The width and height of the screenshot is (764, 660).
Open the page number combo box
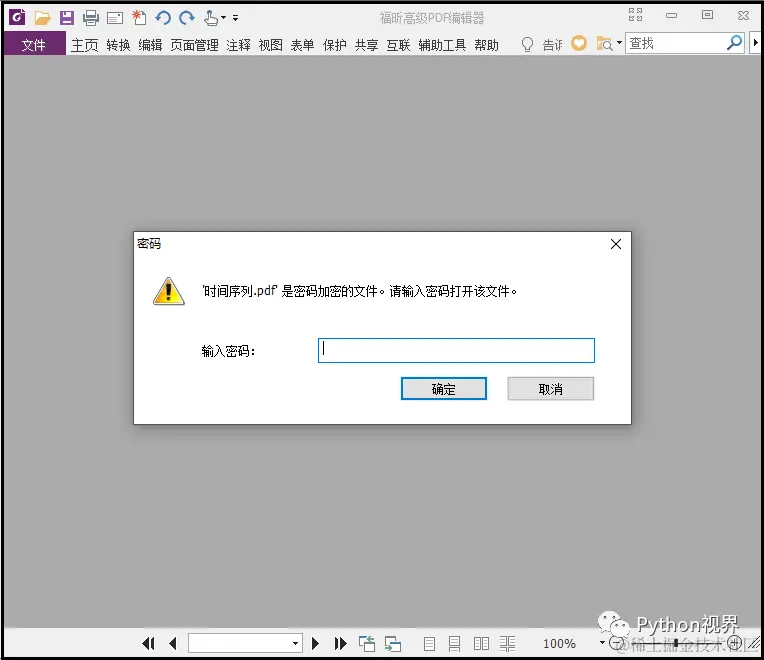click(246, 643)
